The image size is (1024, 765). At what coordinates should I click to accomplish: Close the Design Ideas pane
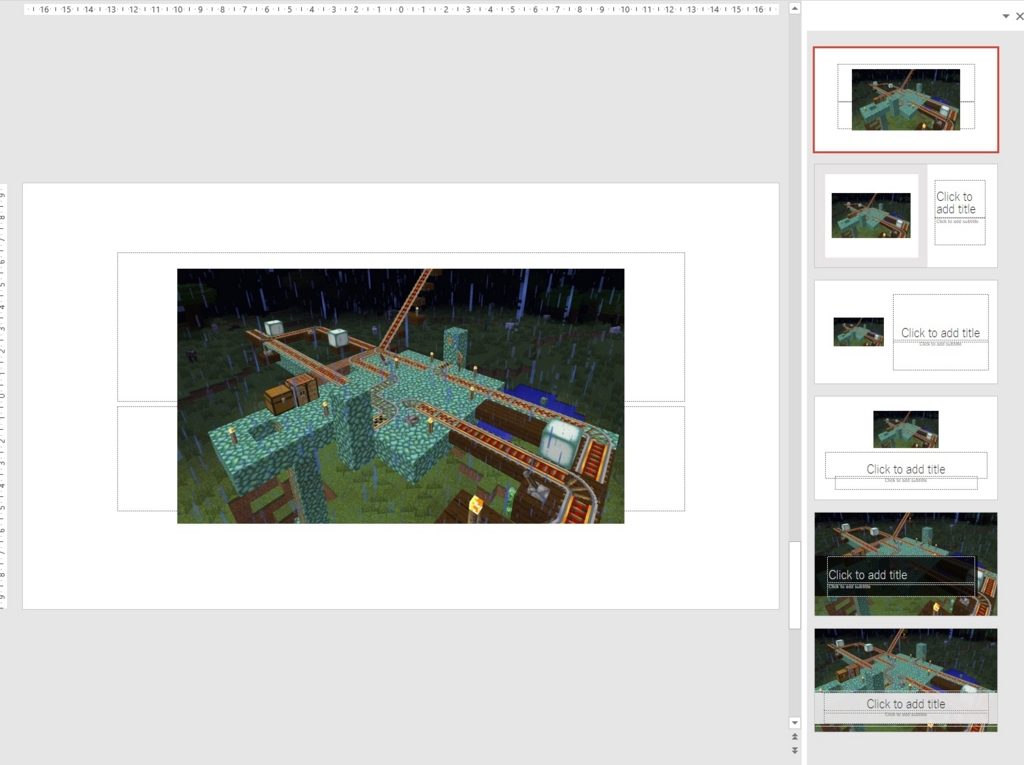point(1019,16)
